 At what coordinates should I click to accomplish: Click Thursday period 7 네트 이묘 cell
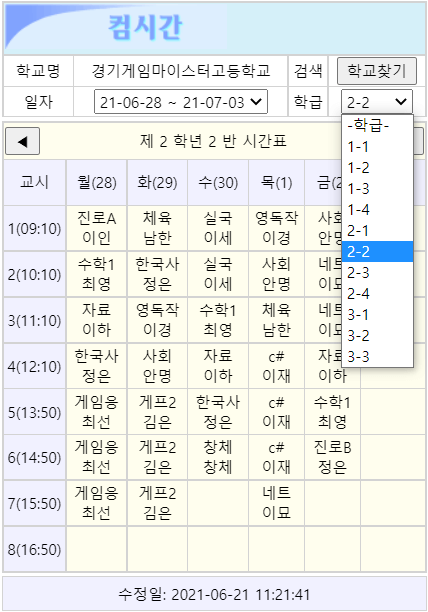pos(276,503)
